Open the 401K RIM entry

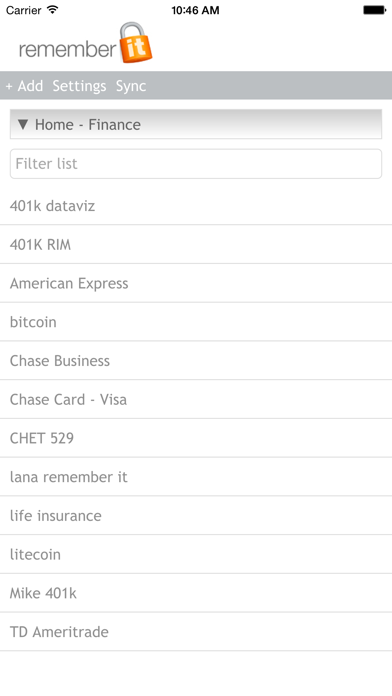pyautogui.click(x=196, y=245)
